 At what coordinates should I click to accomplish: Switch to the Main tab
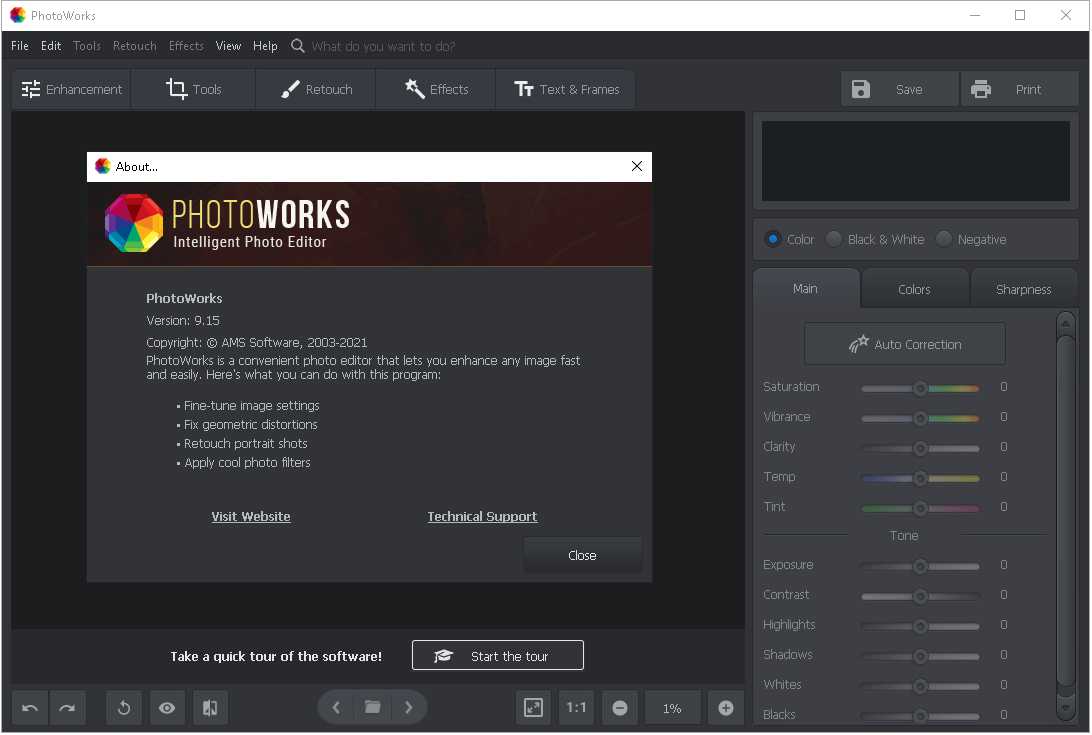[806, 288]
